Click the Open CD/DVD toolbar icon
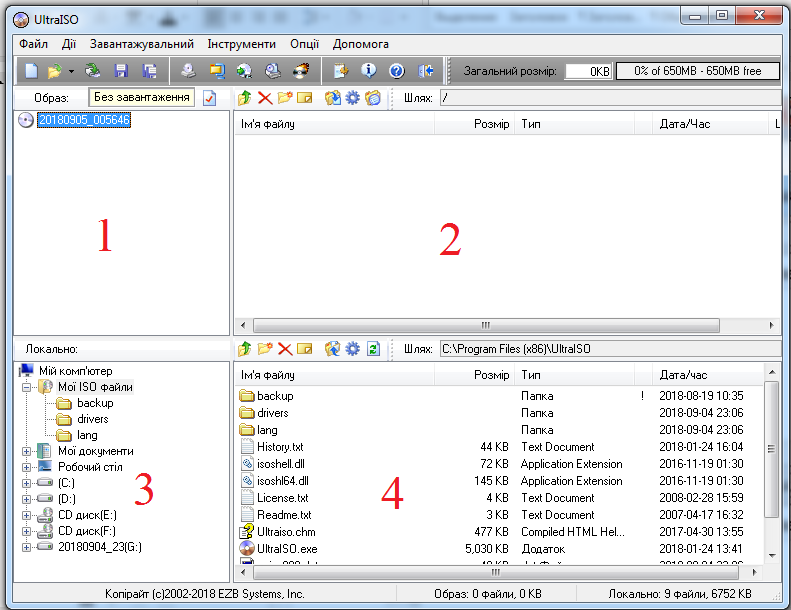791x610 pixels. pos(92,71)
